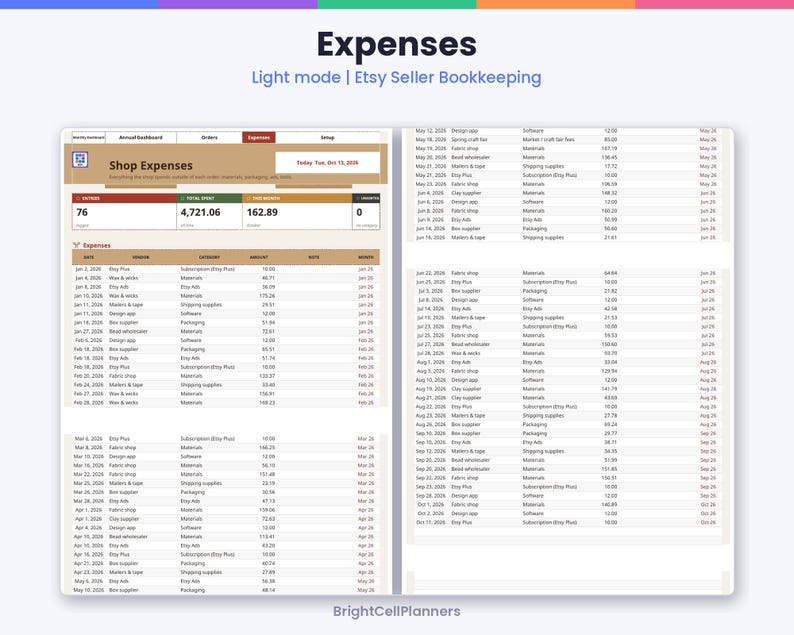
Task: Select amount 72.61 for Bead wholesaler
Action: (268, 331)
